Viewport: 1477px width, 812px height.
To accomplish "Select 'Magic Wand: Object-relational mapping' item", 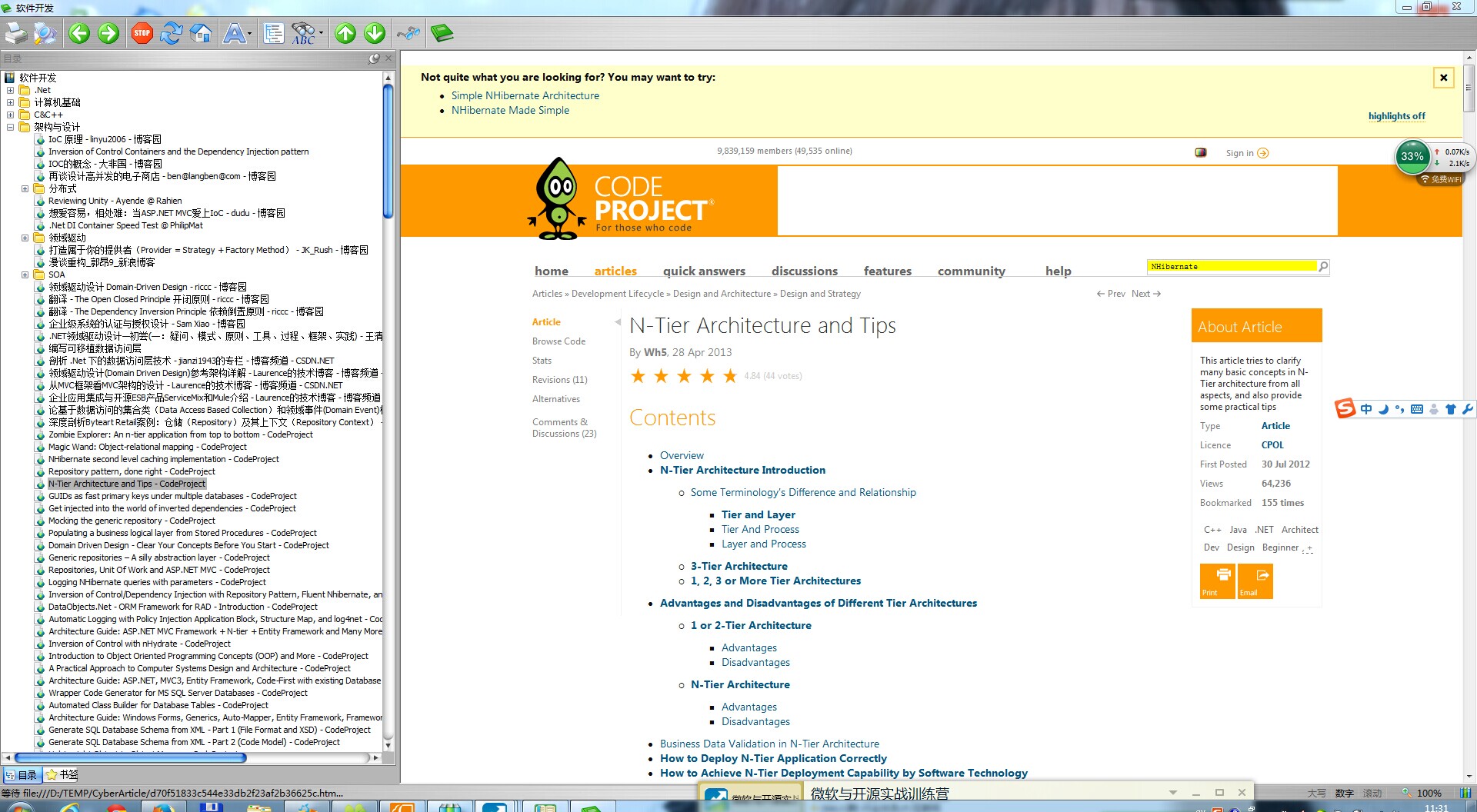I will pyautogui.click(x=147, y=447).
